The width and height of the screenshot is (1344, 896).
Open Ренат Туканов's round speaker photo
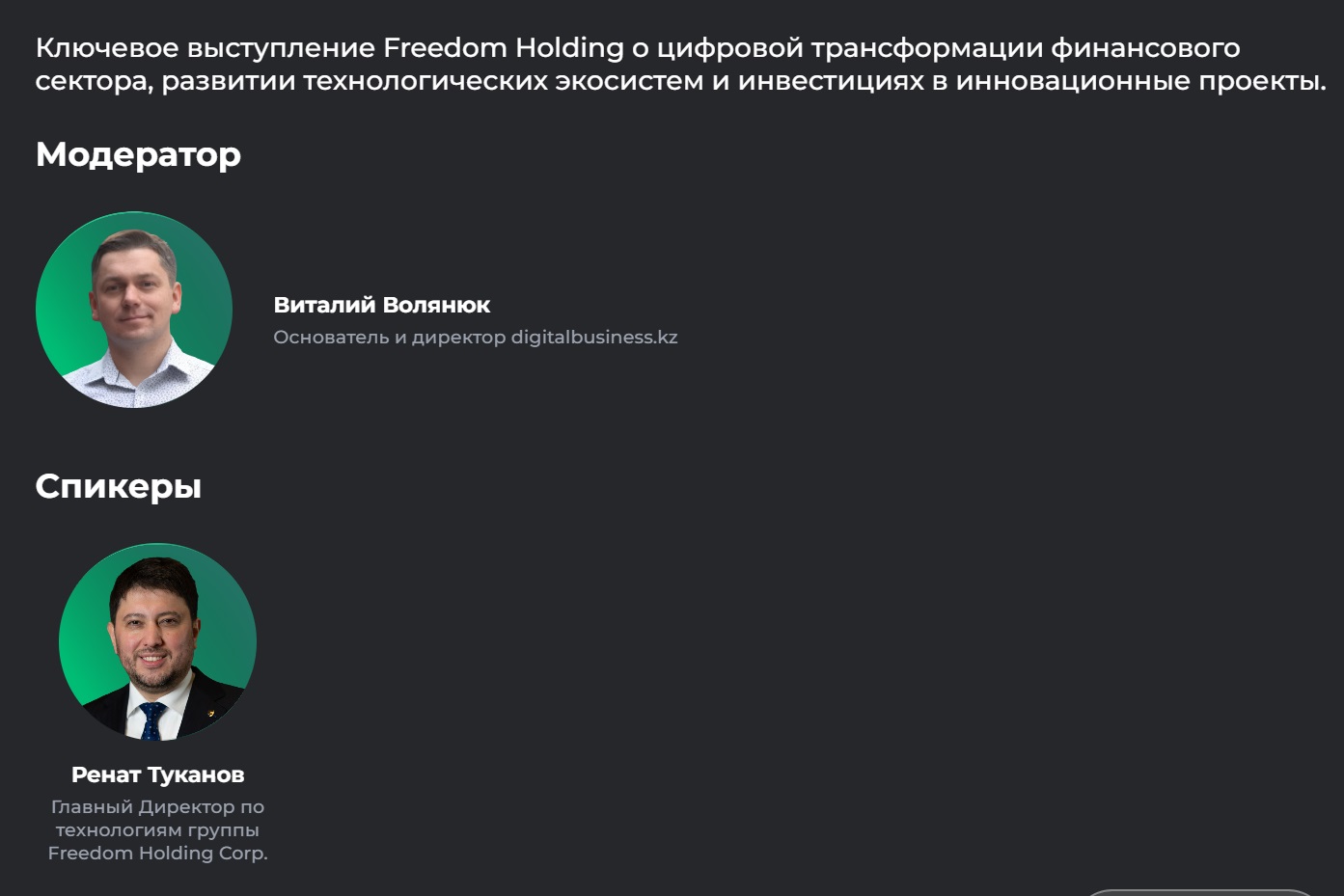click(157, 641)
